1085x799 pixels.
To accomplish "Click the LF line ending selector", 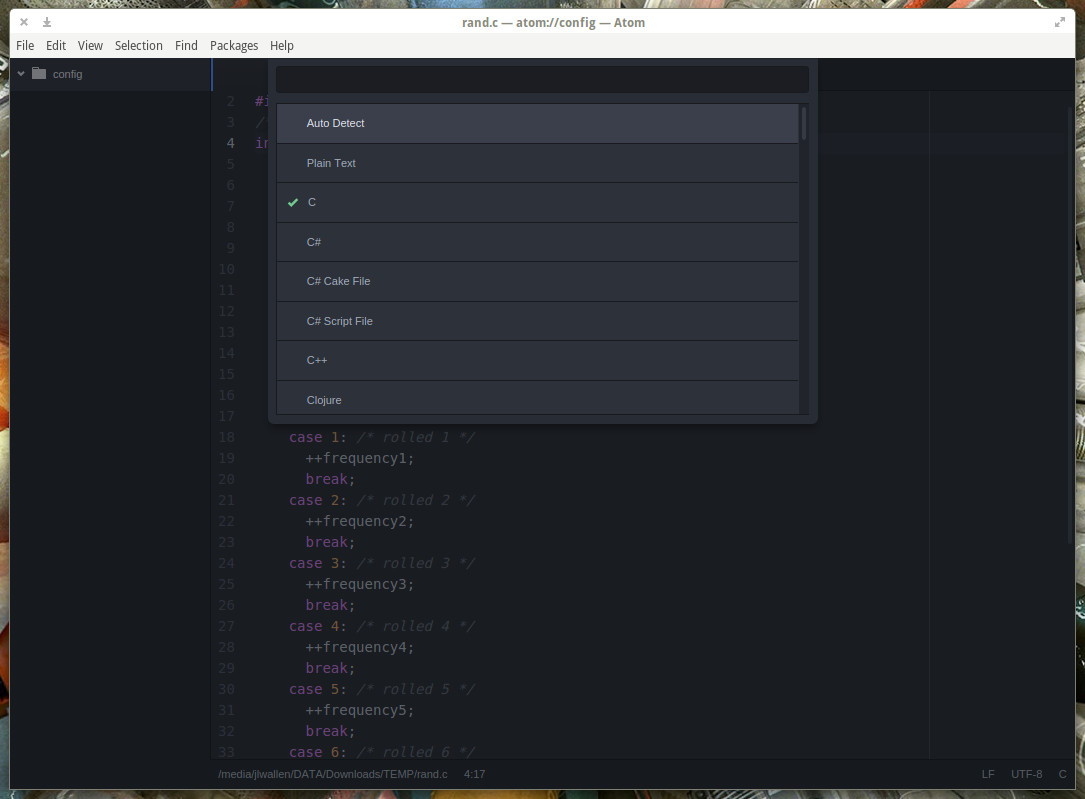I will (x=988, y=774).
